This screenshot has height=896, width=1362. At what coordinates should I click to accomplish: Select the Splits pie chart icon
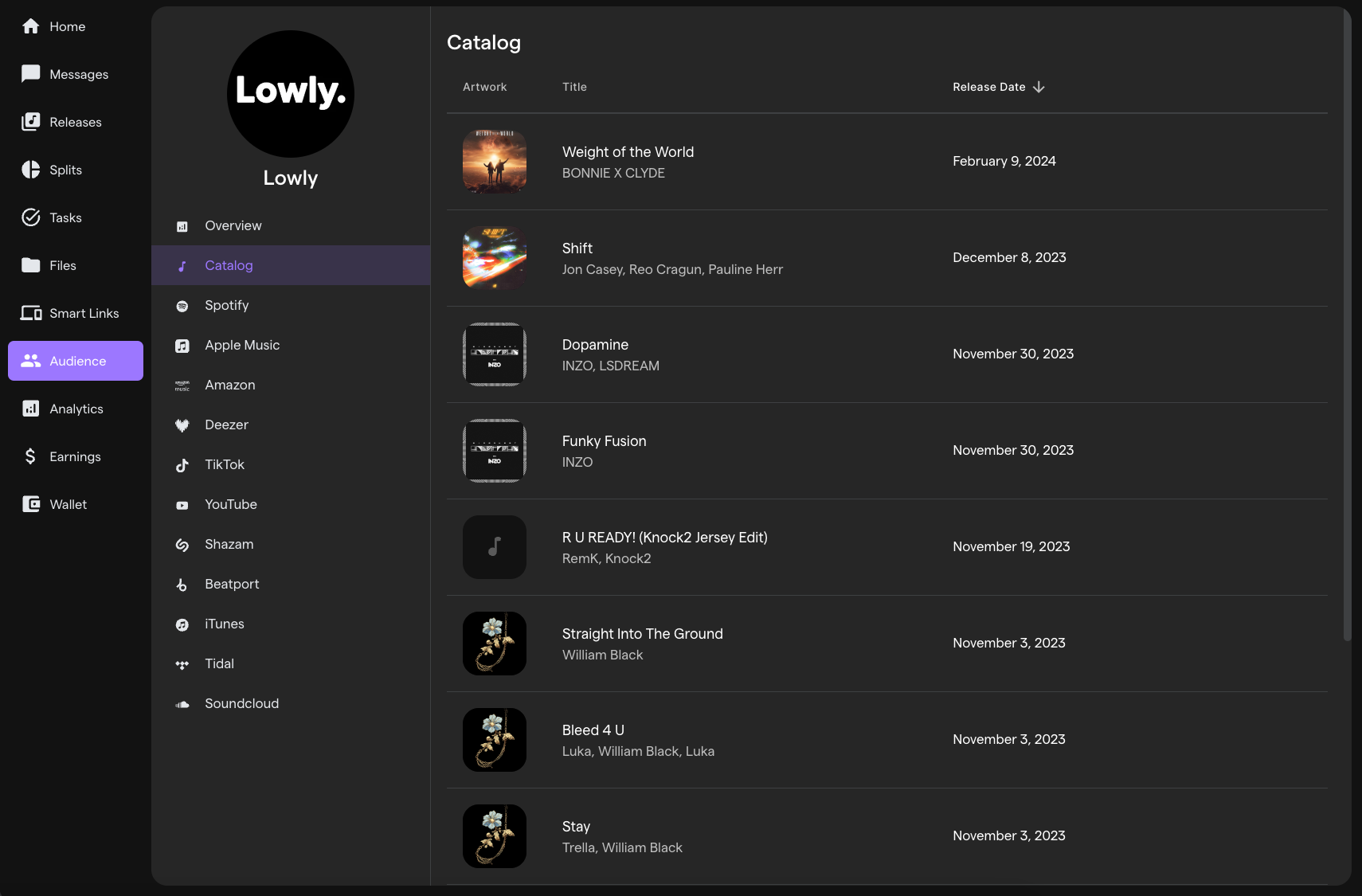tap(30, 170)
